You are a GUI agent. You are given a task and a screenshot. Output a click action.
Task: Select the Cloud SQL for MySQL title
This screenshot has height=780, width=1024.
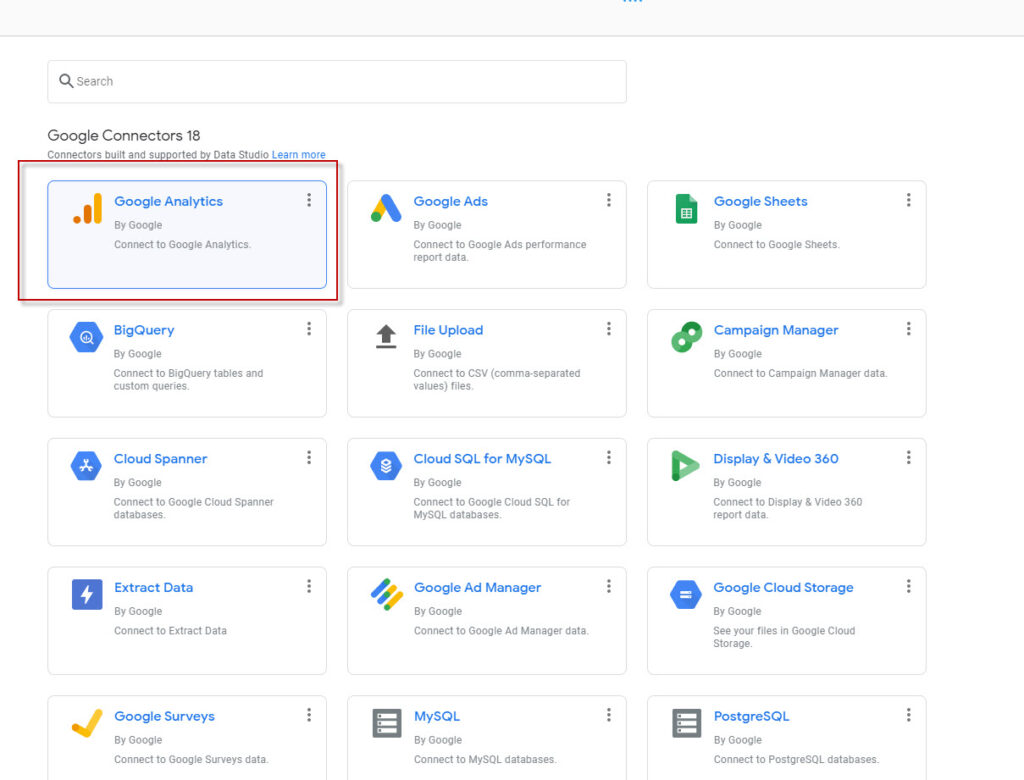point(482,459)
